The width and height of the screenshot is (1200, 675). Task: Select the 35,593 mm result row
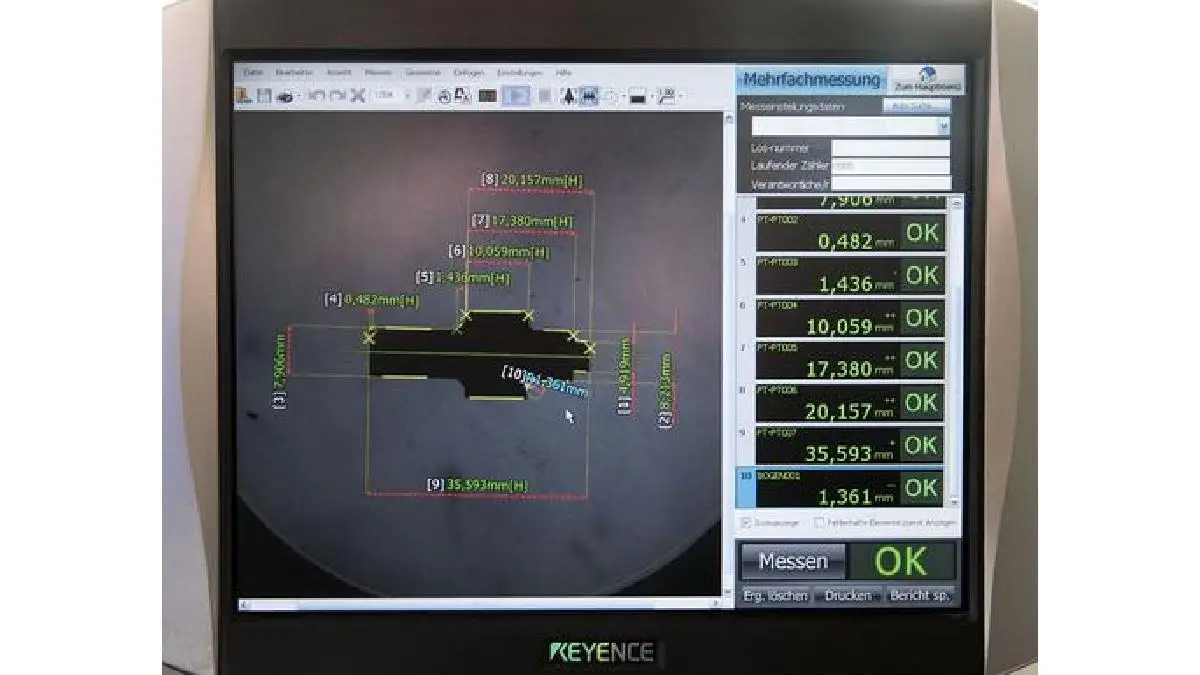click(x=840, y=446)
